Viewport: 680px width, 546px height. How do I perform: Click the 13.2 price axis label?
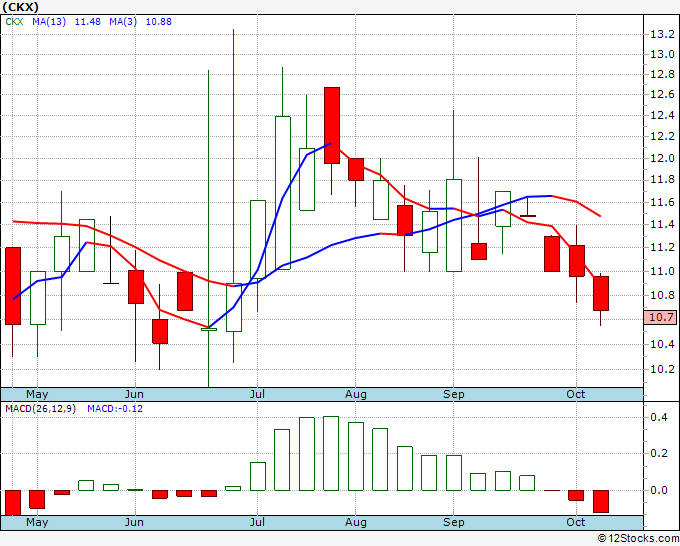click(662, 34)
